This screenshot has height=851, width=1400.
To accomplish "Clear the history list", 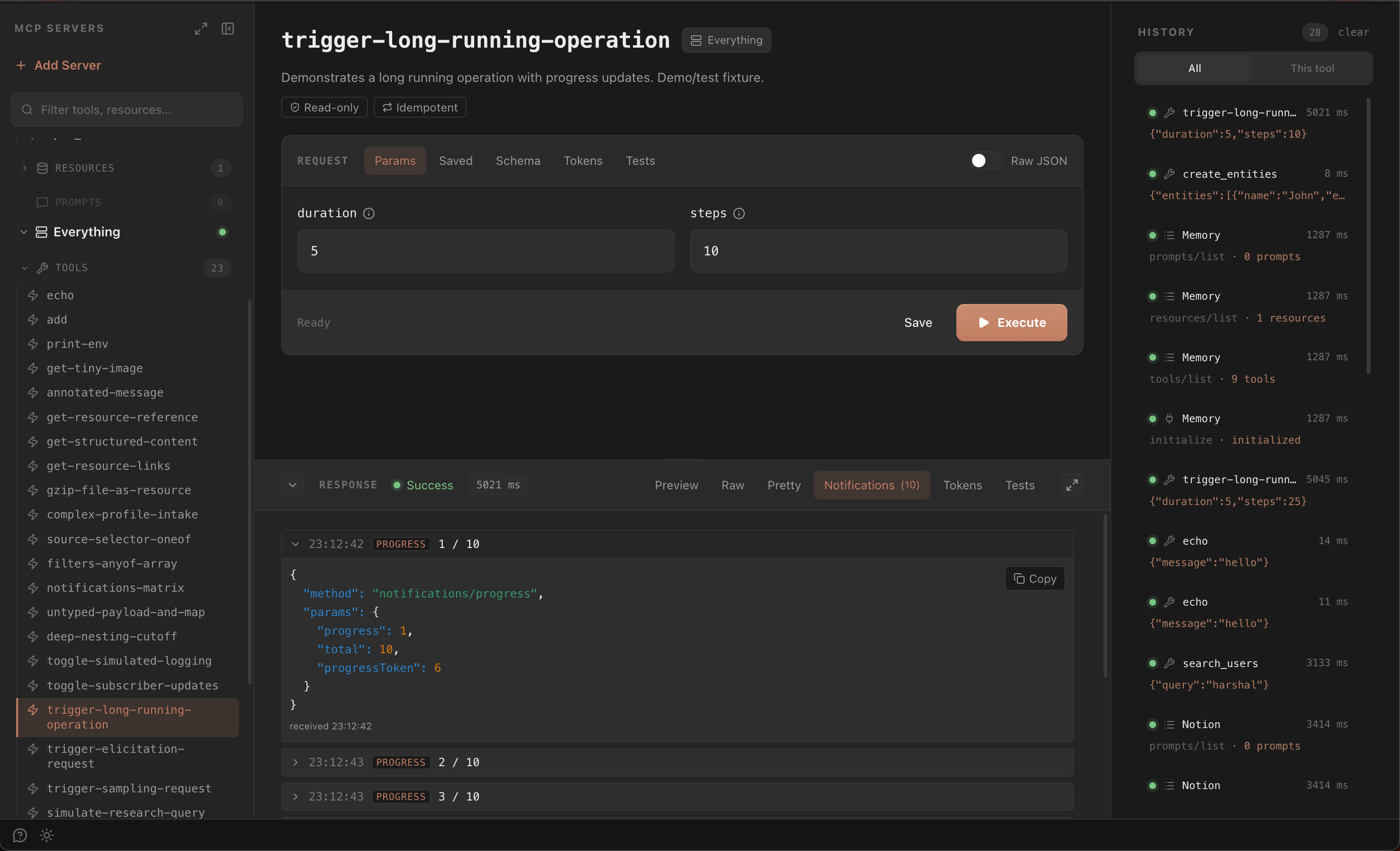I will [1353, 32].
